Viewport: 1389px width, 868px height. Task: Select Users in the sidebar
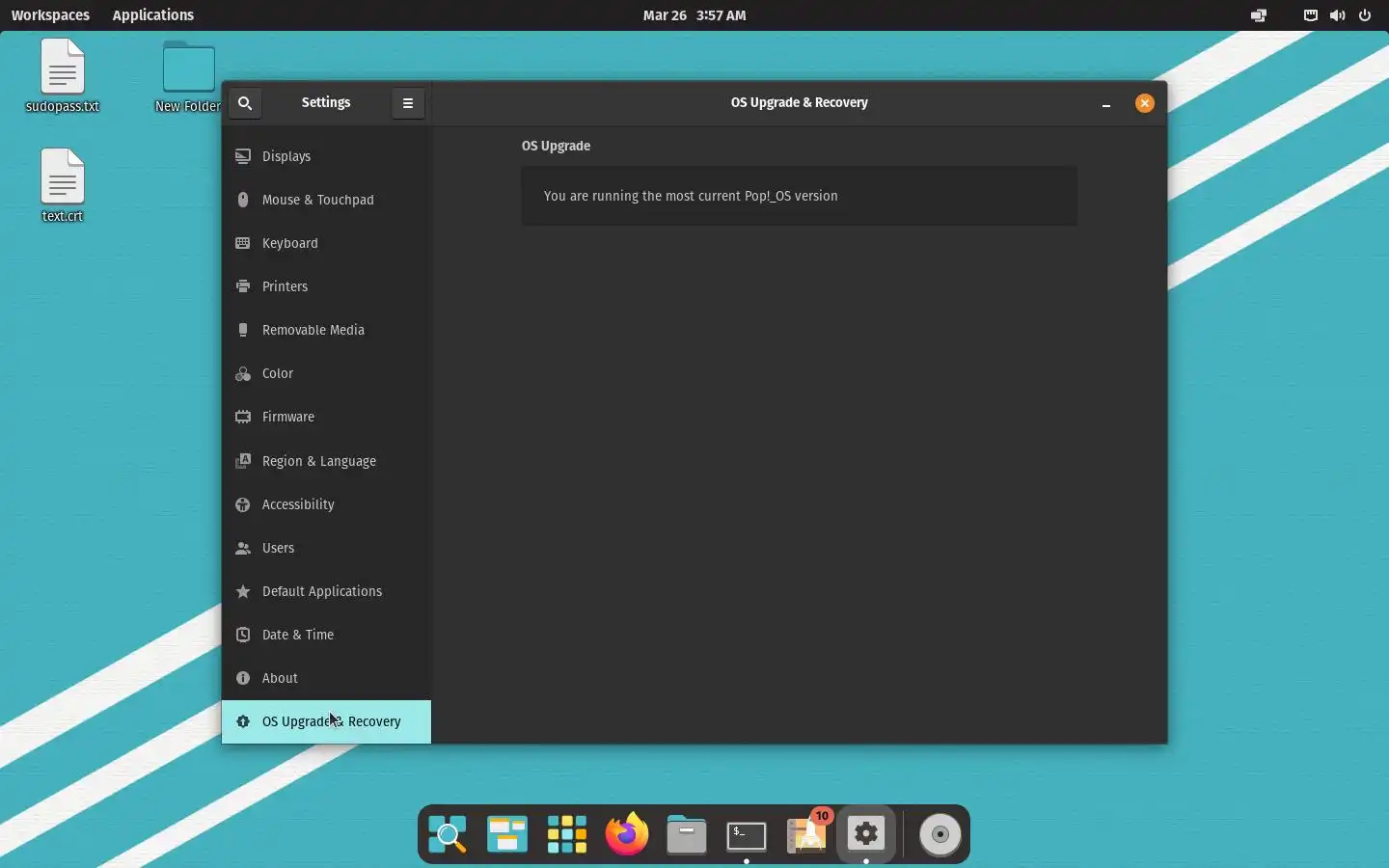point(327,548)
